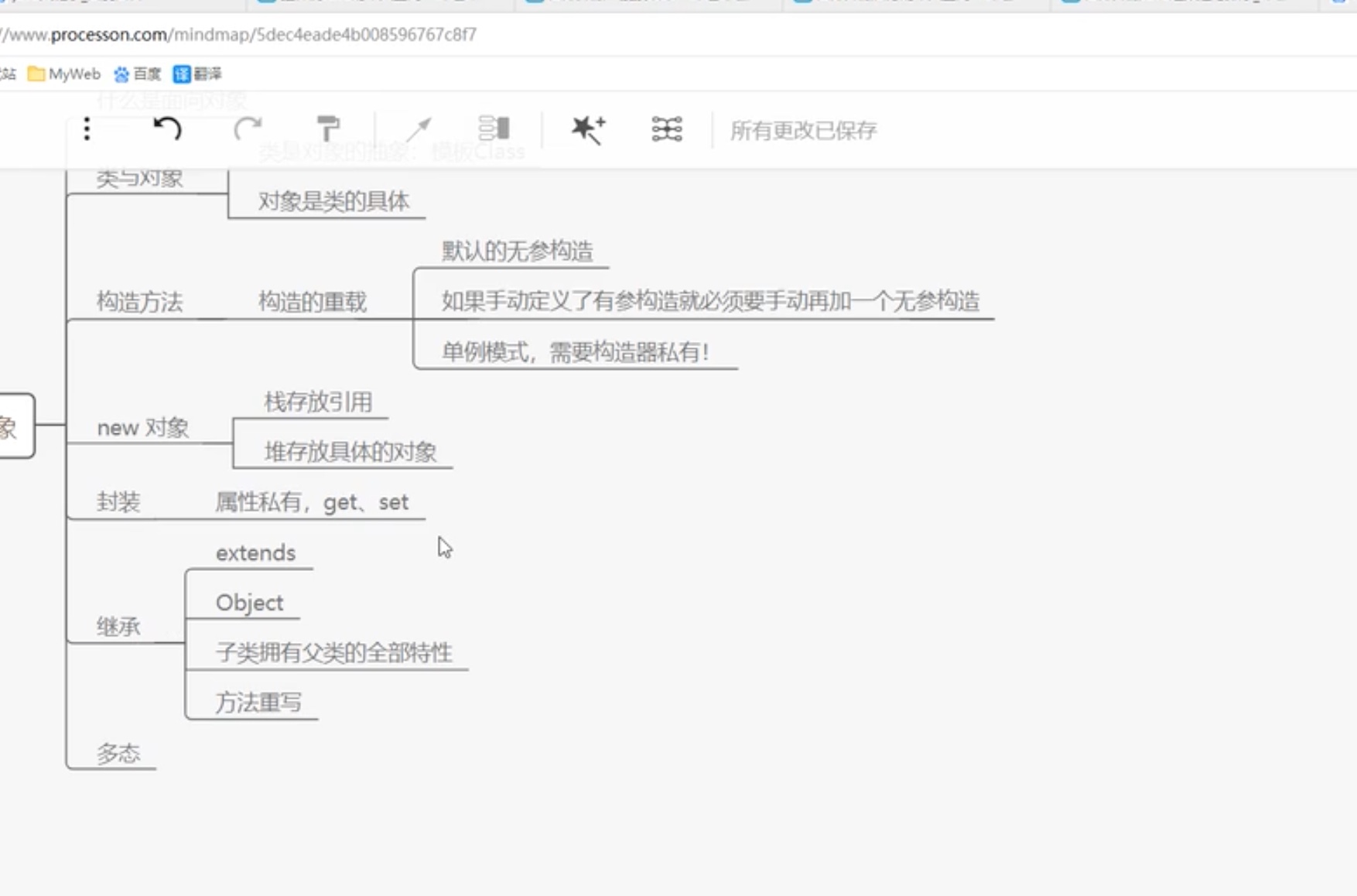Open the layout settings icon in the toolbar

(x=666, y=130)
